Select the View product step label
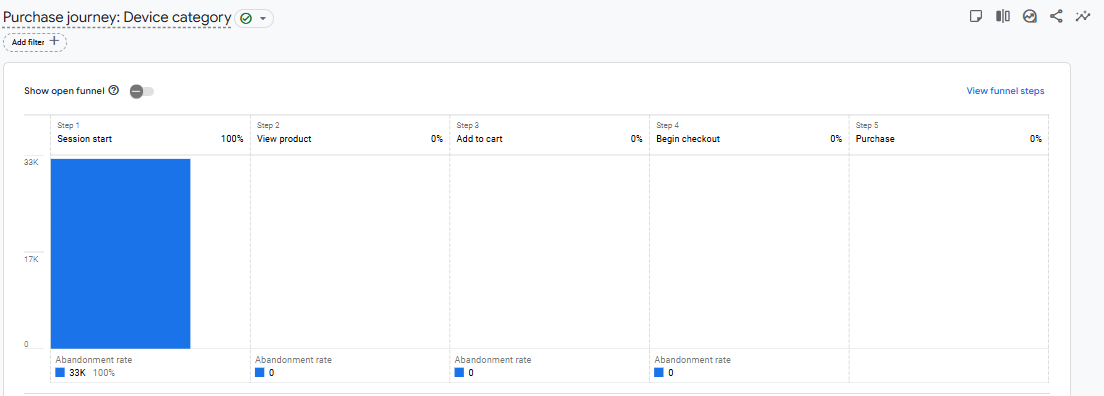 tap(284, 139)
